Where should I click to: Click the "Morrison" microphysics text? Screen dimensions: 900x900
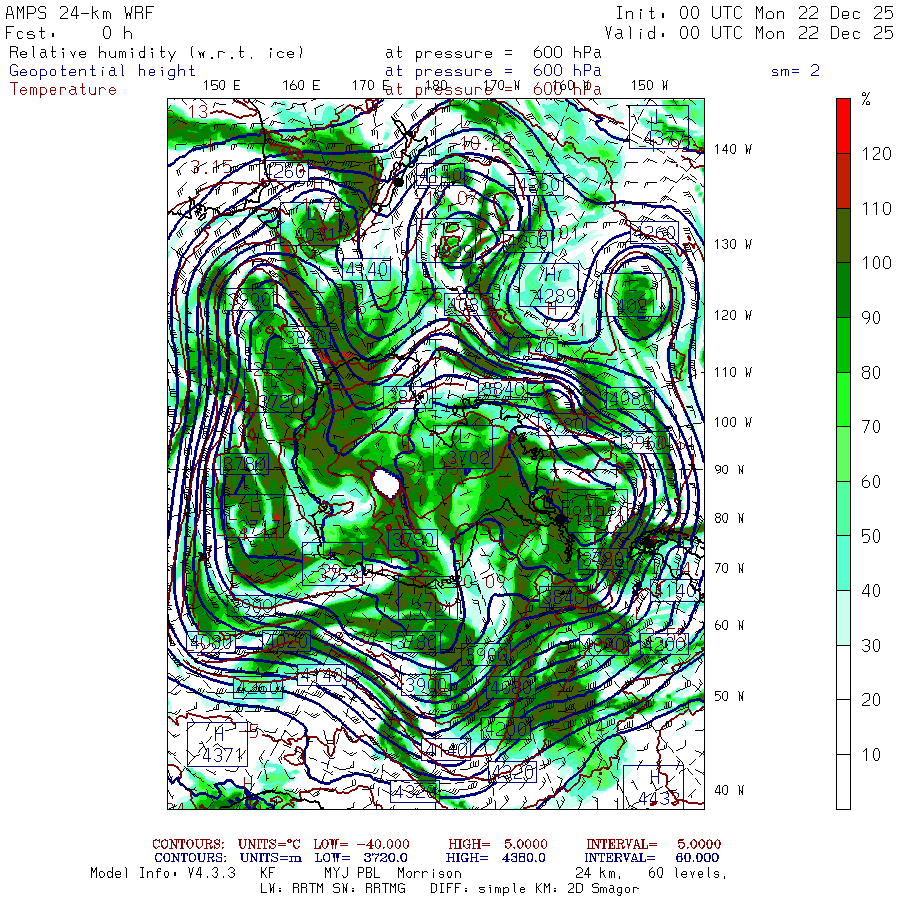(x=429, y=873)
